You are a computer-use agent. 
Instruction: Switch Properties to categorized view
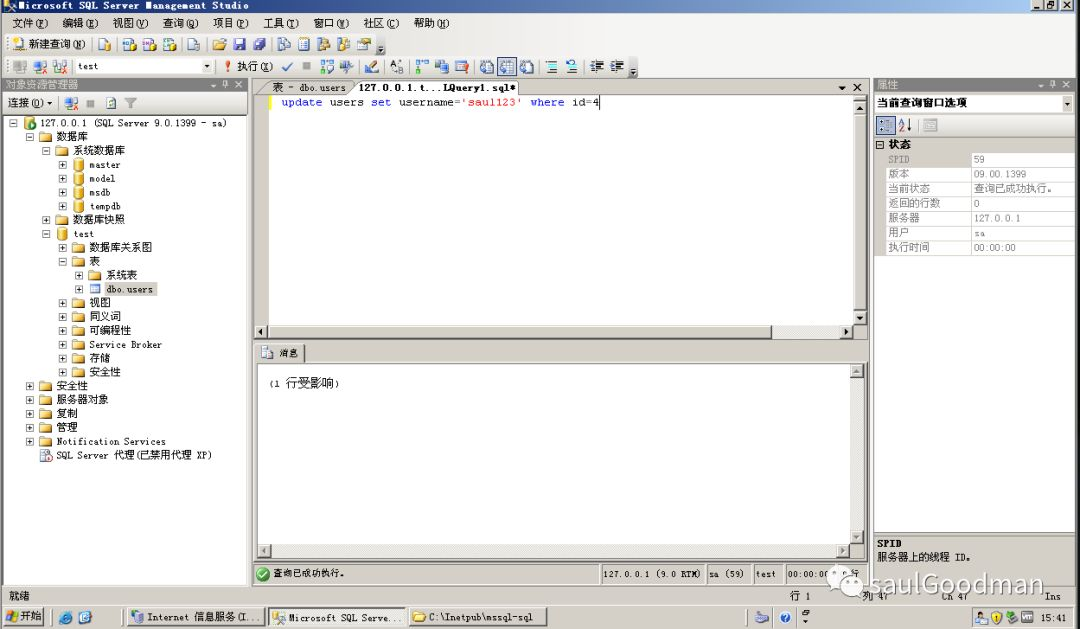885,125
